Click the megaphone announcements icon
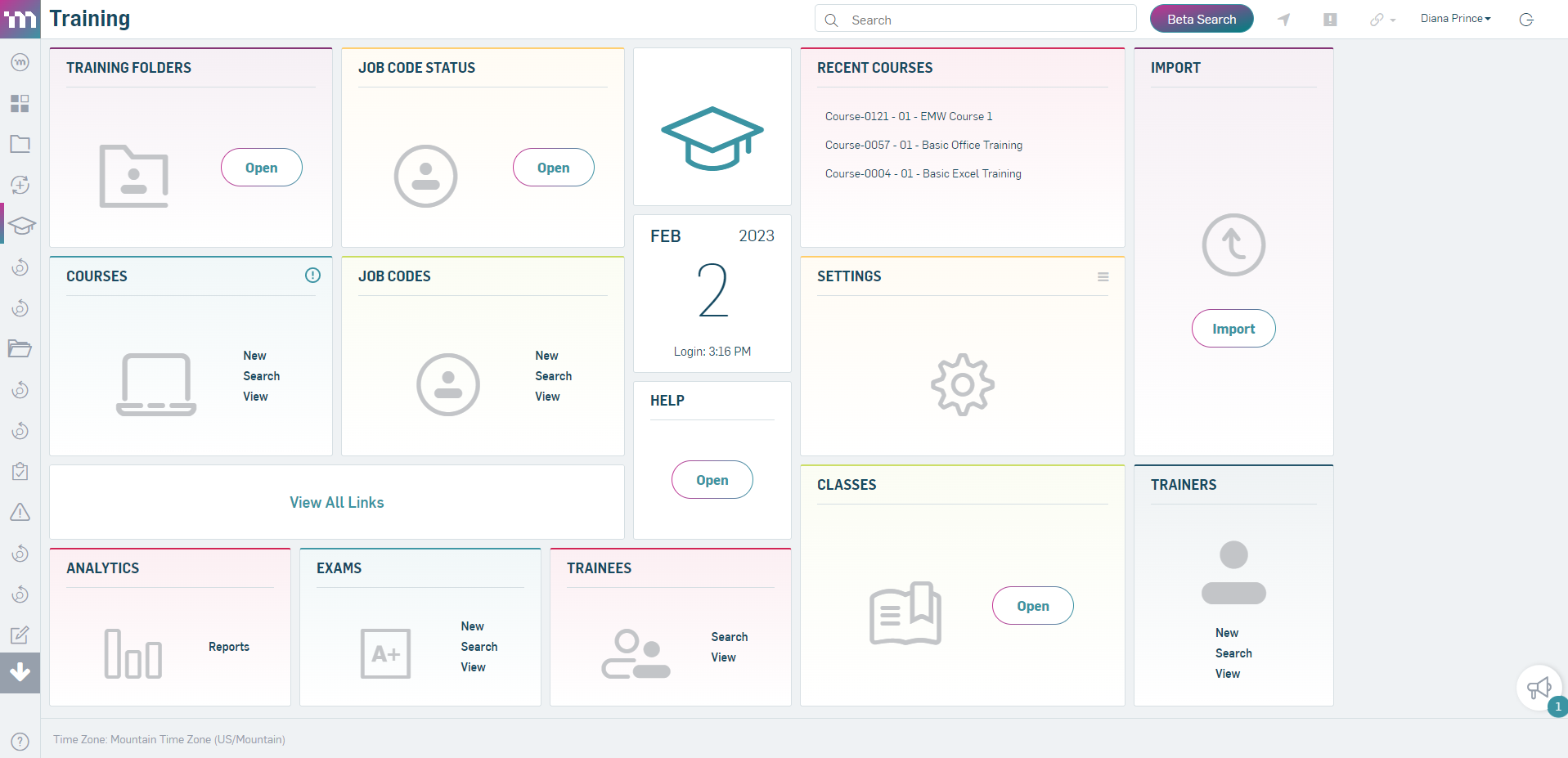The height and width of the screenshot is (758, 1568). (1539, 688)
